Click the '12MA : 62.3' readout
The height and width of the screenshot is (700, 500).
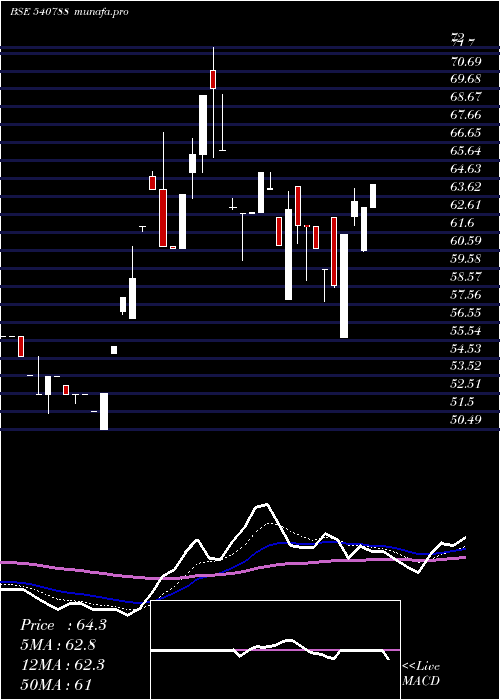[62, 665]
